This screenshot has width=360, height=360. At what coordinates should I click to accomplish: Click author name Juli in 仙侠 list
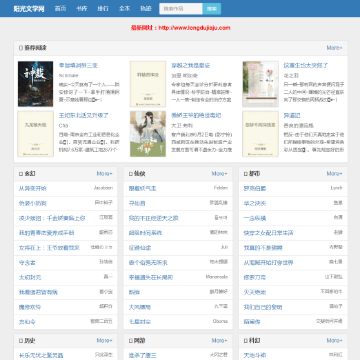click(x=224, y=247)
